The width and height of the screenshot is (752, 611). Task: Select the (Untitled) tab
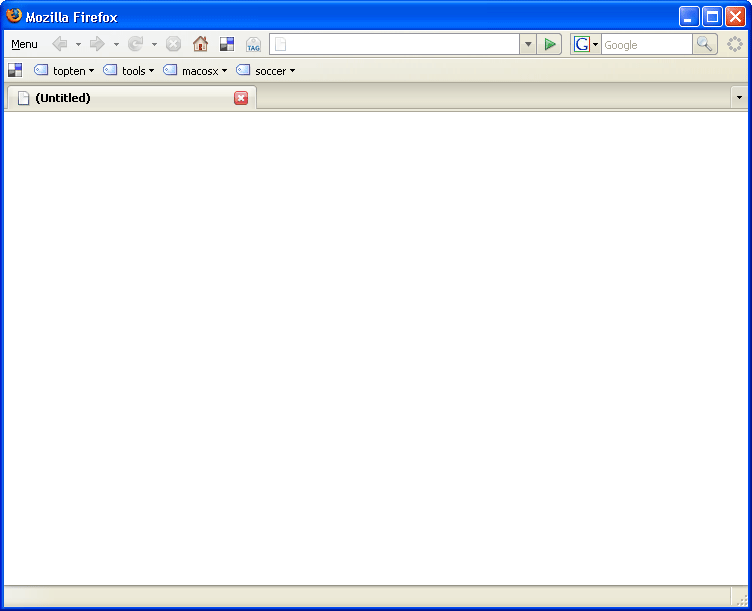pos(132,98)
